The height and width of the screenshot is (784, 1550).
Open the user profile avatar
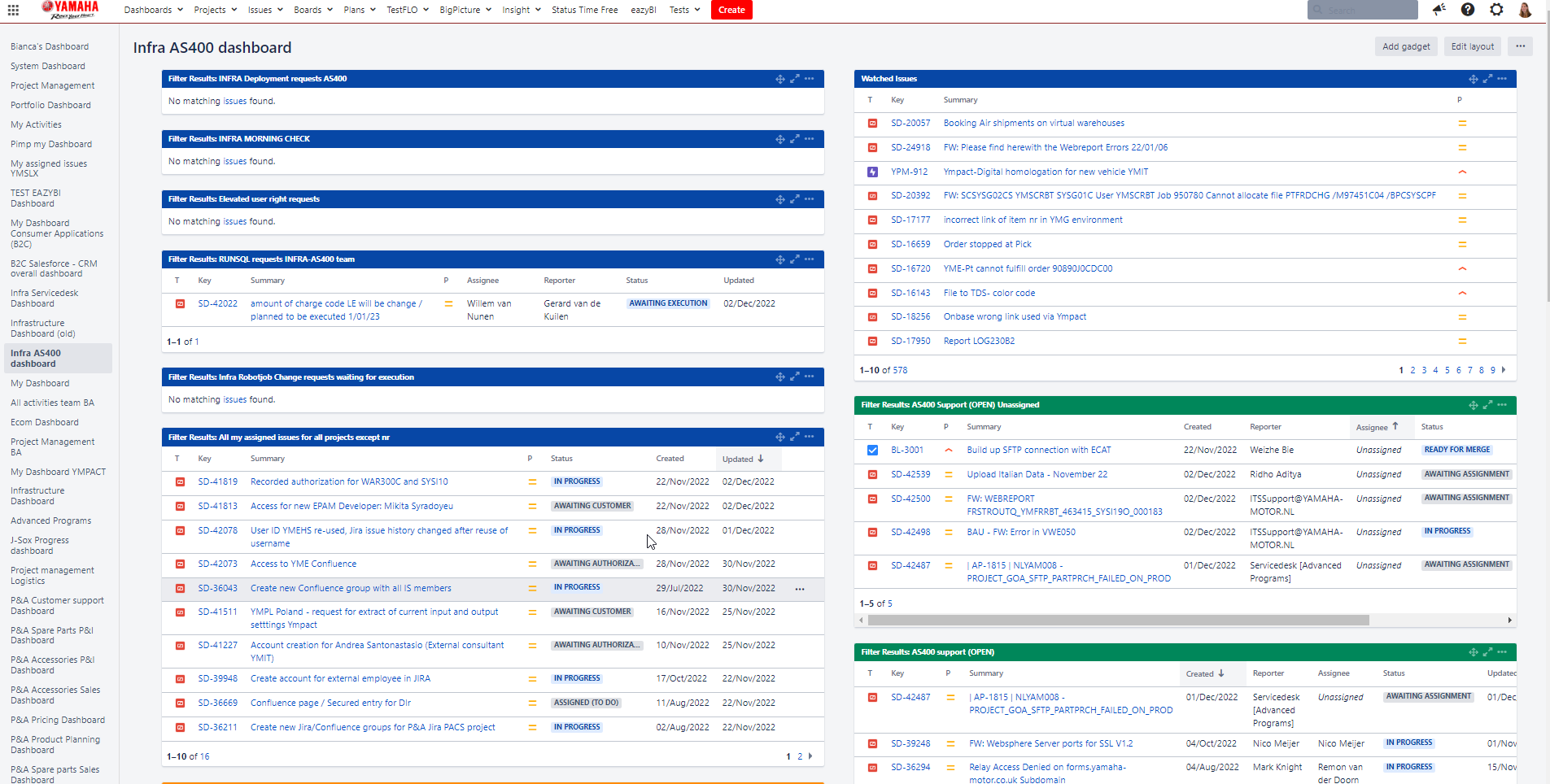coord(1526,10)
